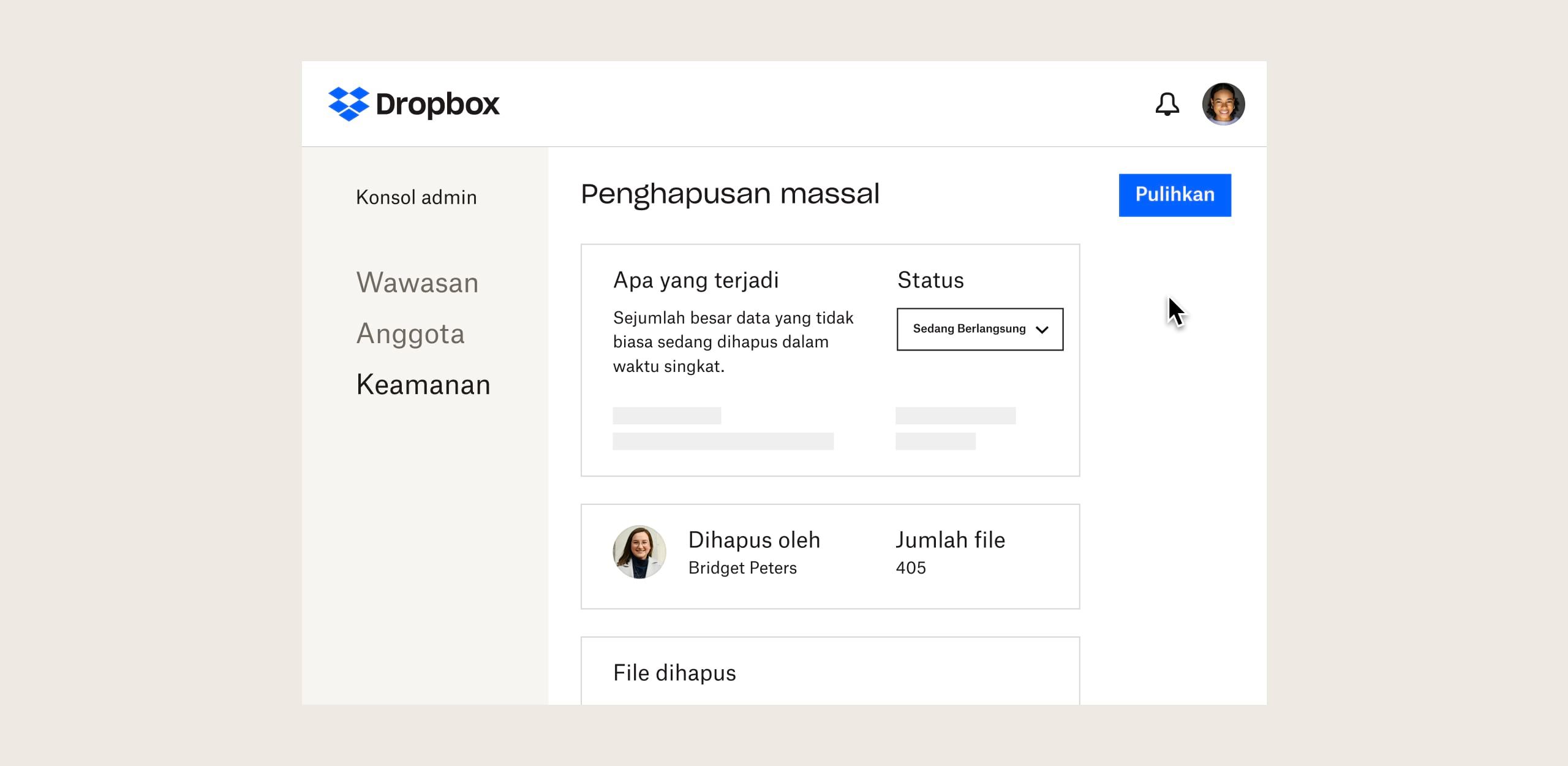1568x766 pixels.
Task: Select the Penghapusan massal page heading
Action: (730, 194)
